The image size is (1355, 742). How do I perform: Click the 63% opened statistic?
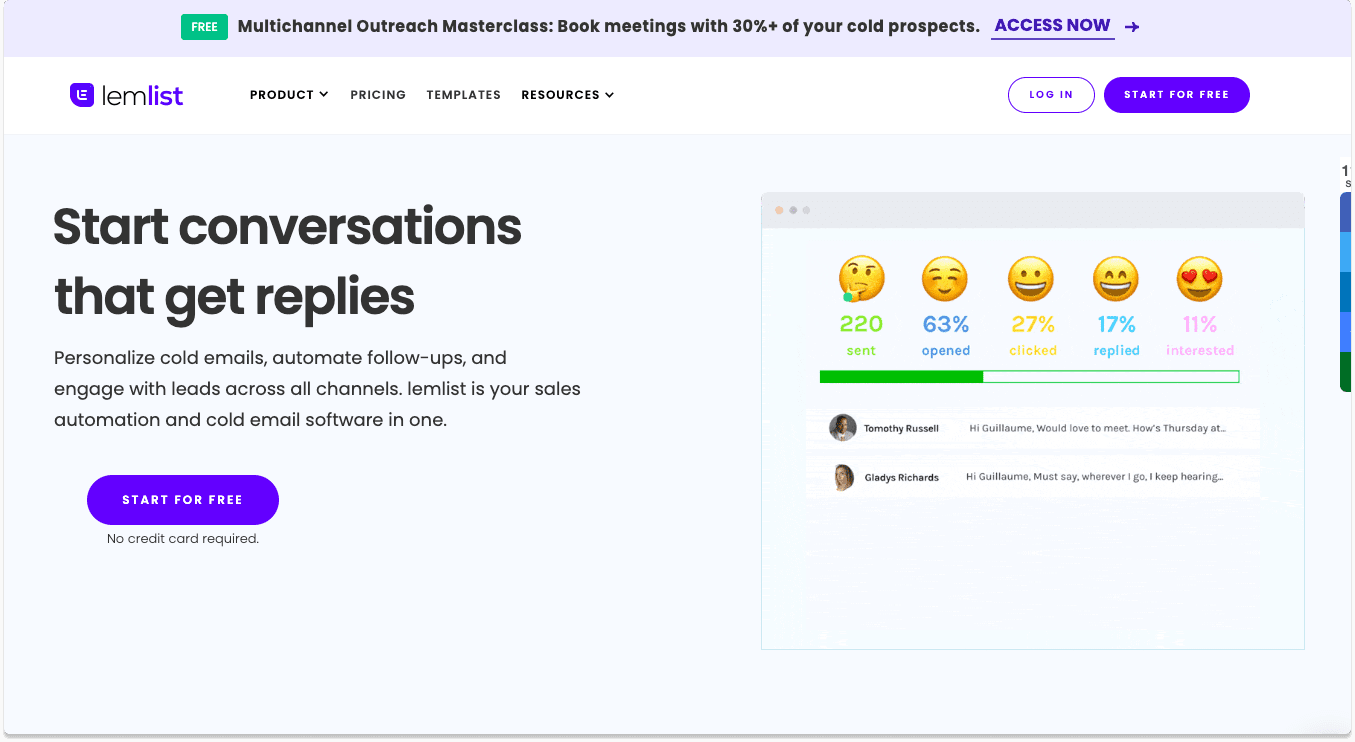[946, 336]
